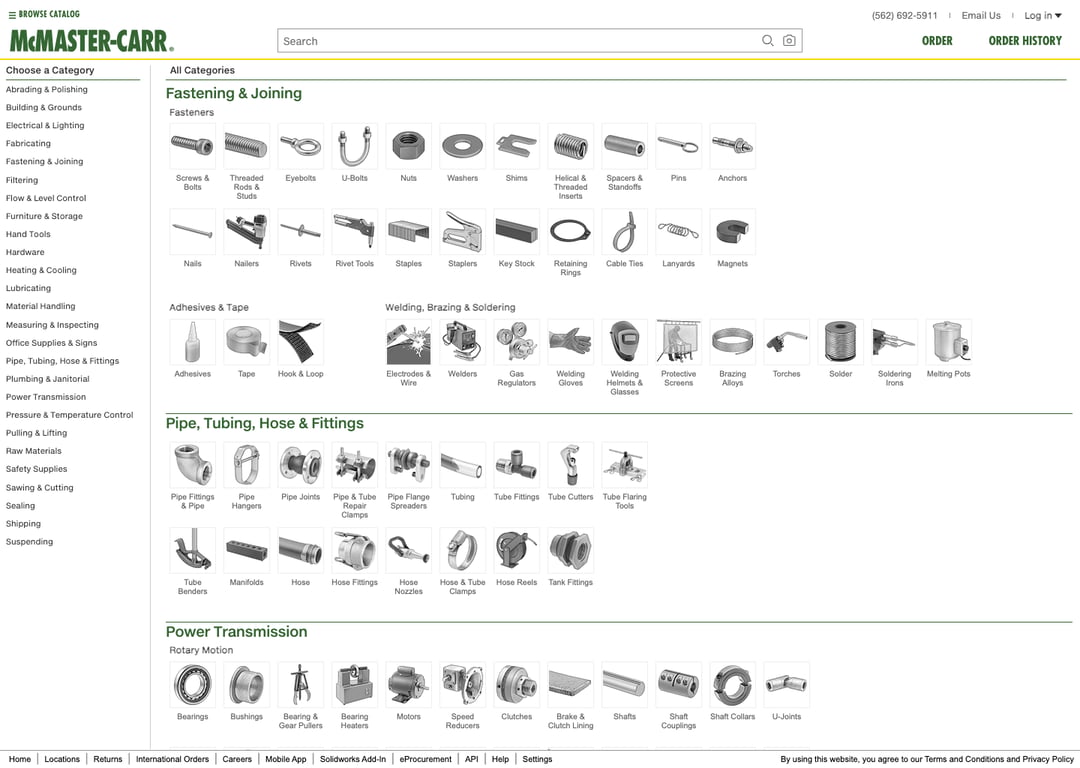The image size is (1080, 768).
Task: Open Fastening & Joining sidebar category
Action: 44,161
